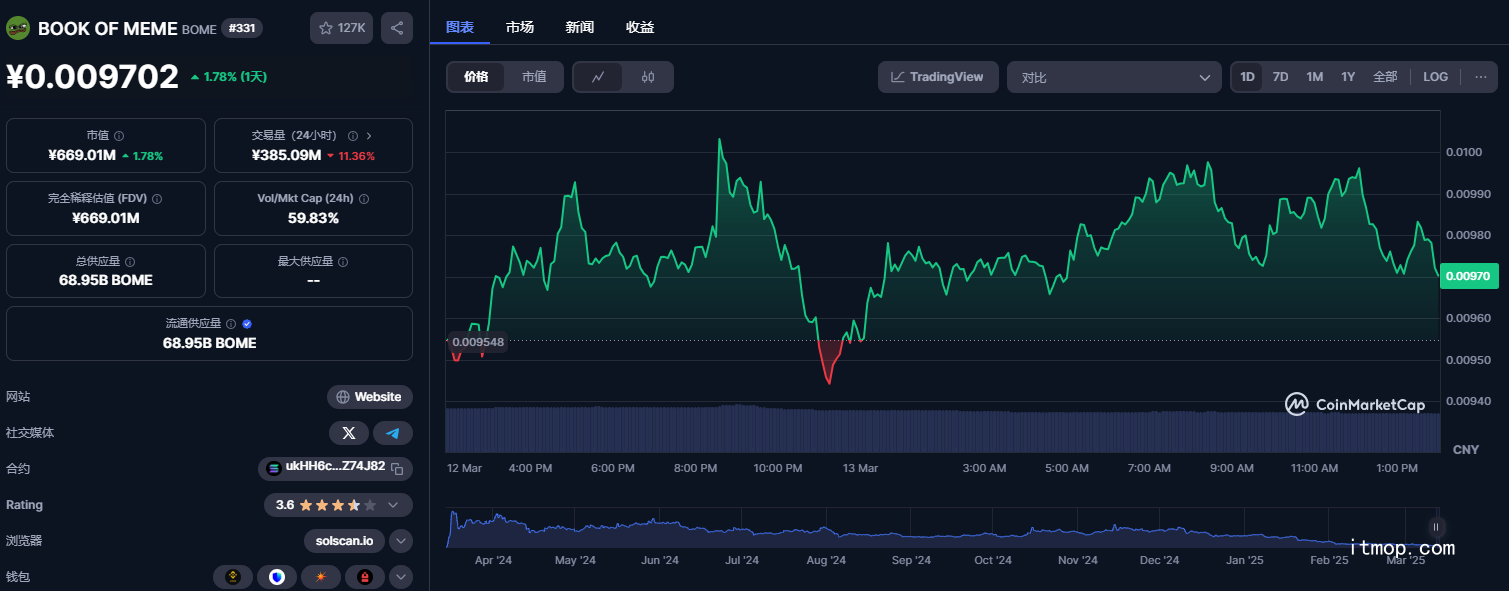Click the CoinMarketCap logo on chart

pyautogui.click(x=1355, y=404)
